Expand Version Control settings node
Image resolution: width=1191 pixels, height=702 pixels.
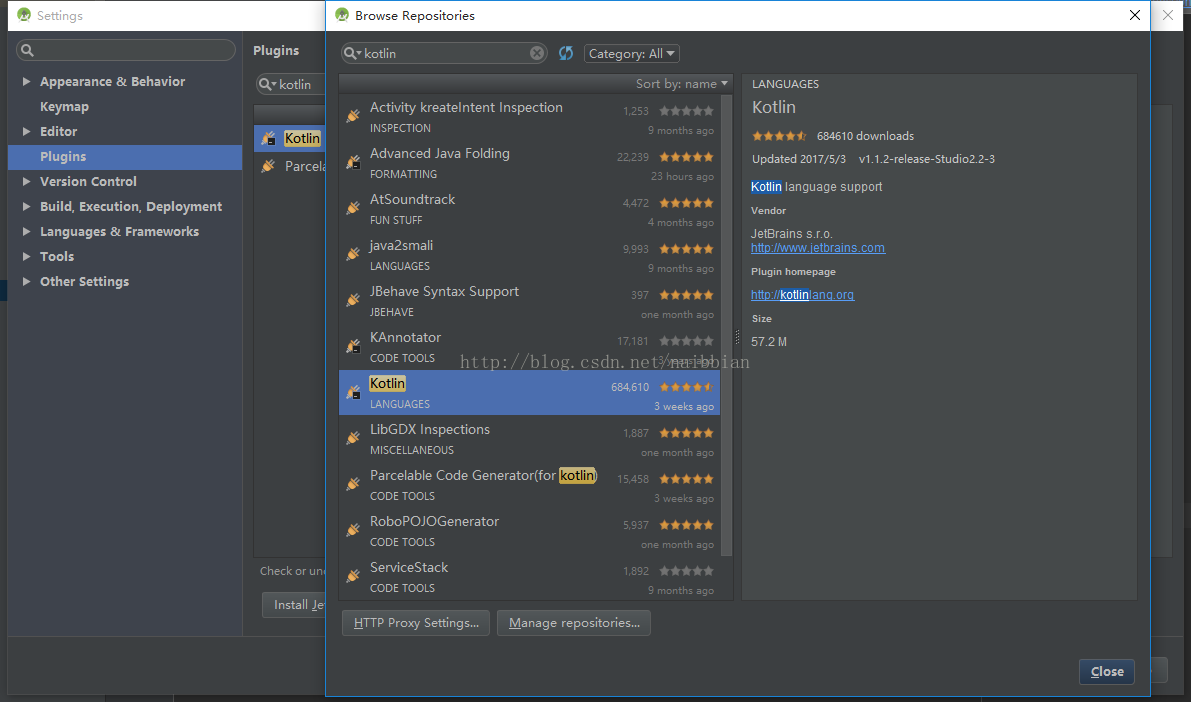[x=27, y=182]
